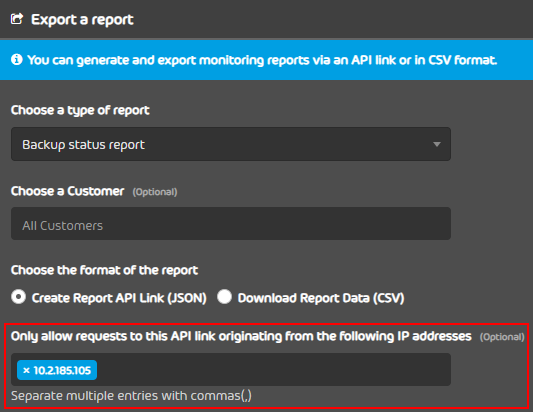
Task: Click the Export a report heading
Action: [82, 20]
